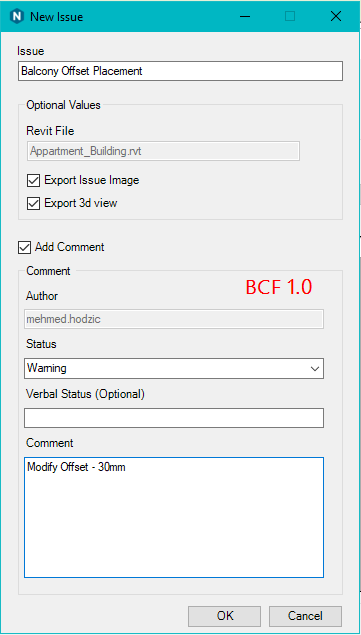Toggle the Add Comment checkbox

click(24, 247)
